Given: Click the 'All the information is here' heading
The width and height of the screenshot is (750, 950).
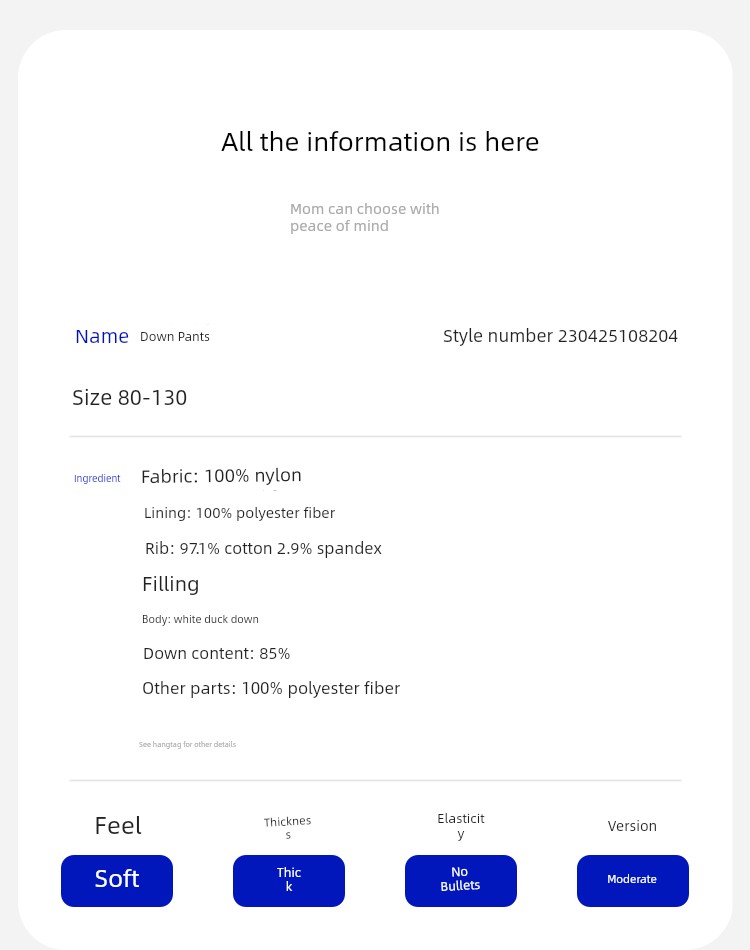Looking at the screenshot, I should pyautogui.click(x=380, y=142).
